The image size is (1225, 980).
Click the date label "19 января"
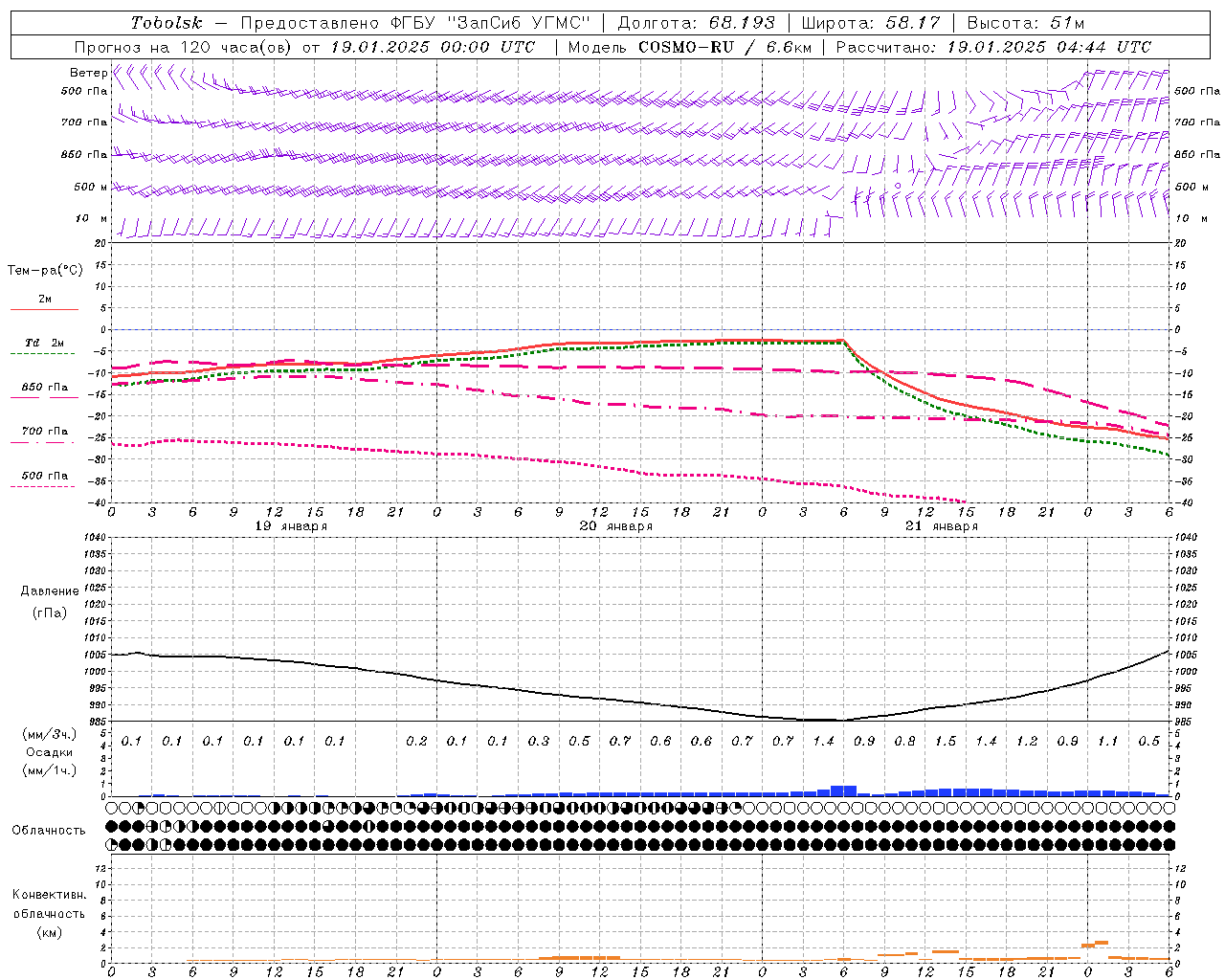pos(291,526)
